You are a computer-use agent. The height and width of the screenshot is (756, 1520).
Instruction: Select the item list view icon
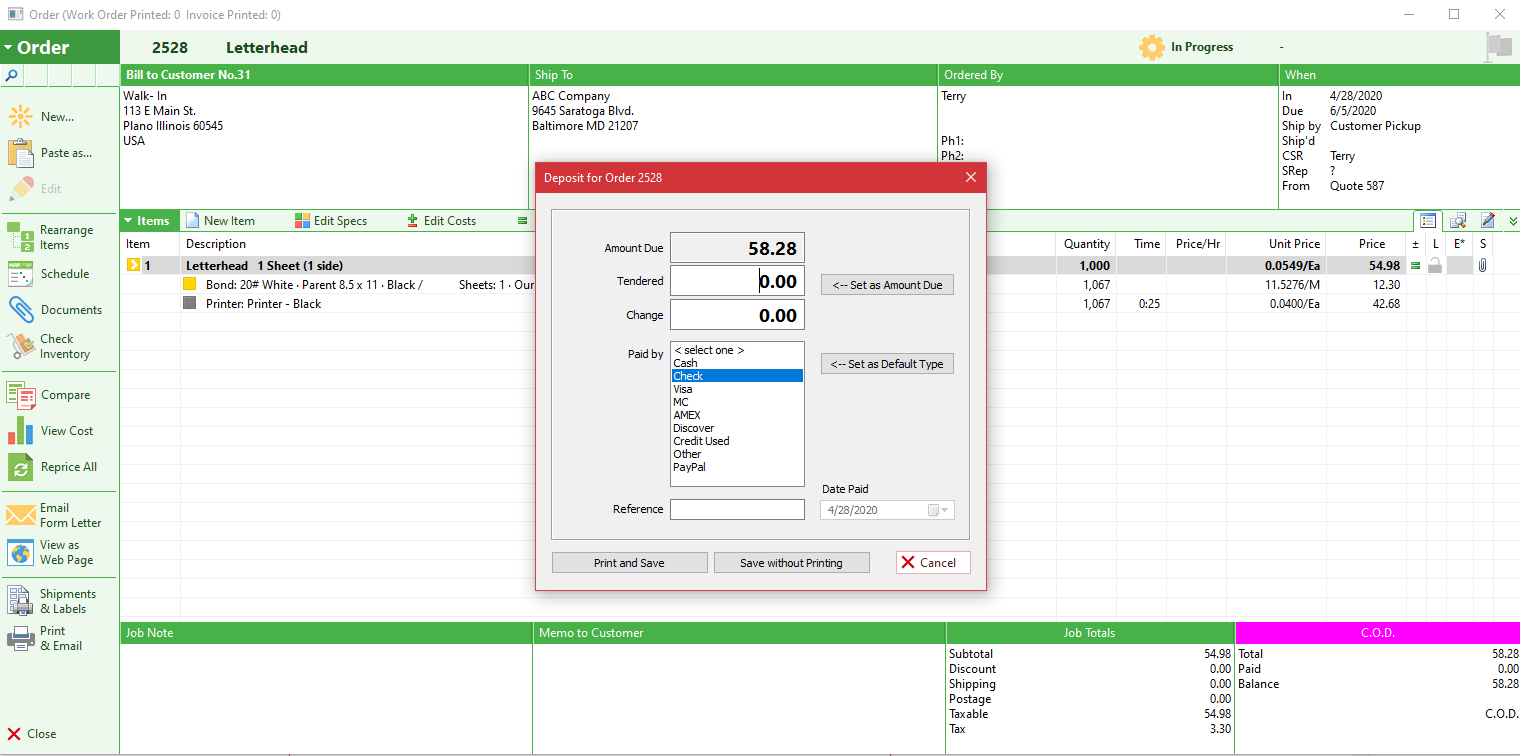(x=1427, y=221)
